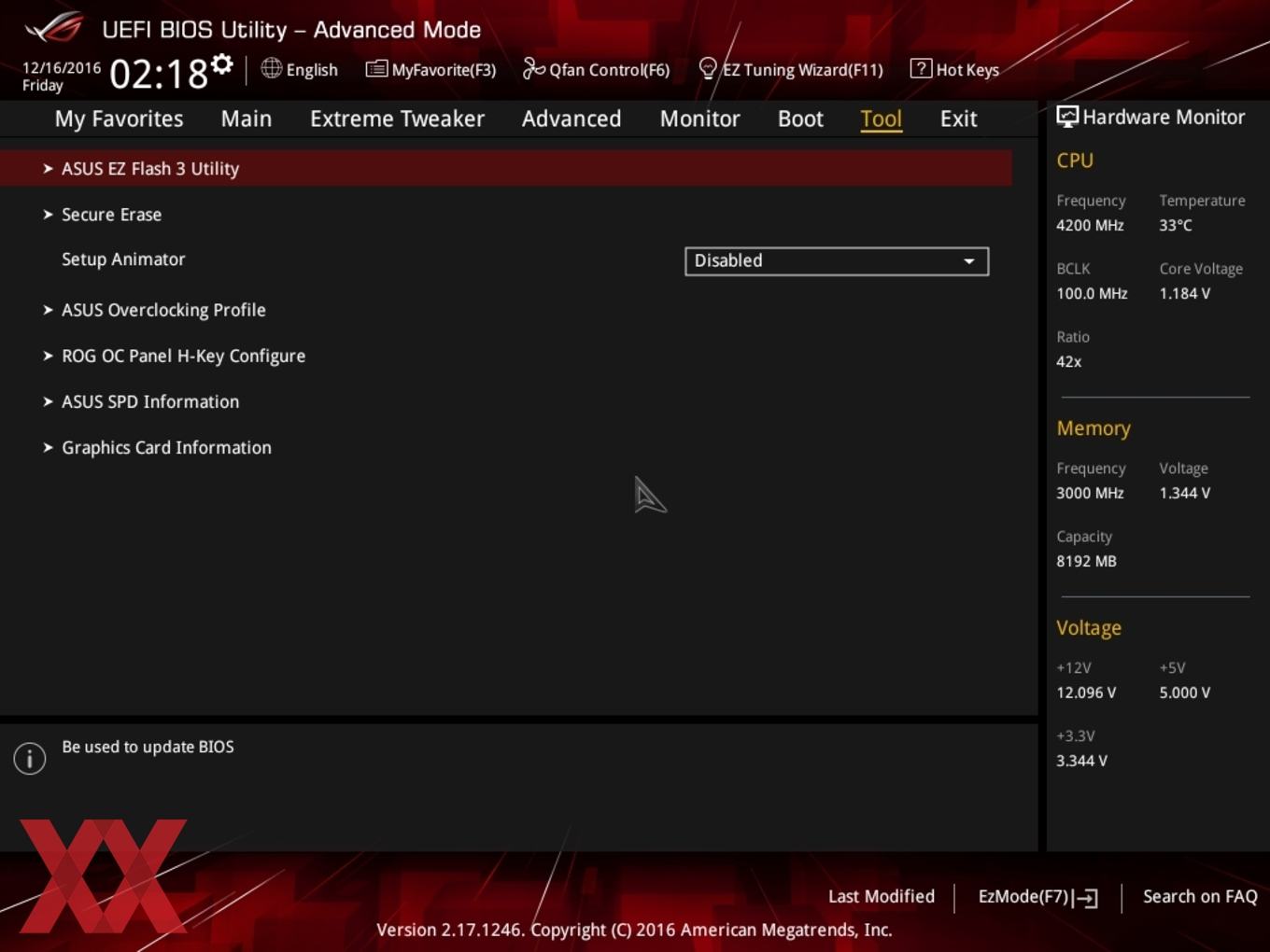Click Memory frequency value 3000 MHz
Viewport: 1270px width, 952px height.
click(x=1090, y=493)
